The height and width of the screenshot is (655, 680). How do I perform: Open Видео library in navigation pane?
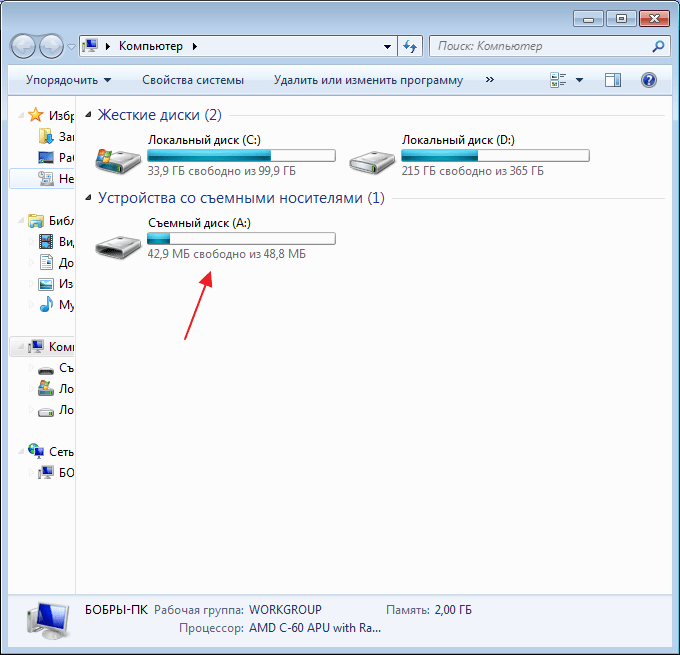(x=56, y=241)
